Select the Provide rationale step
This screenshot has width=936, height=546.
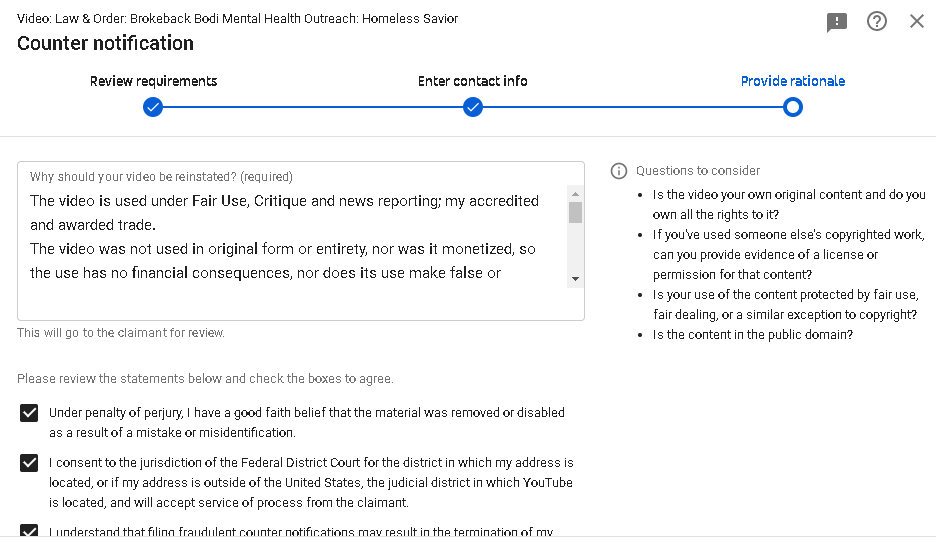pyautogui.click(x=793, y=81)
